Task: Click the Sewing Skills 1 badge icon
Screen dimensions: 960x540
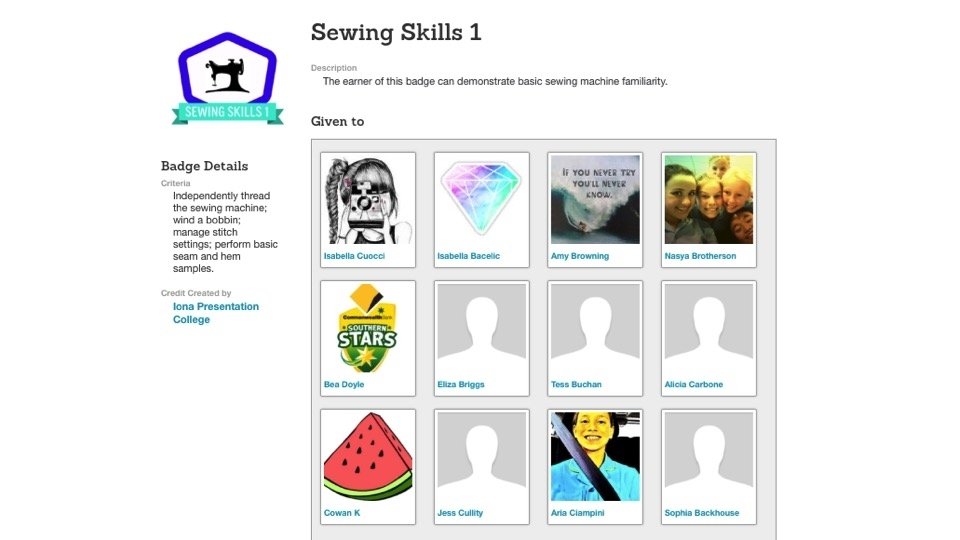Action: coord(227,78)
